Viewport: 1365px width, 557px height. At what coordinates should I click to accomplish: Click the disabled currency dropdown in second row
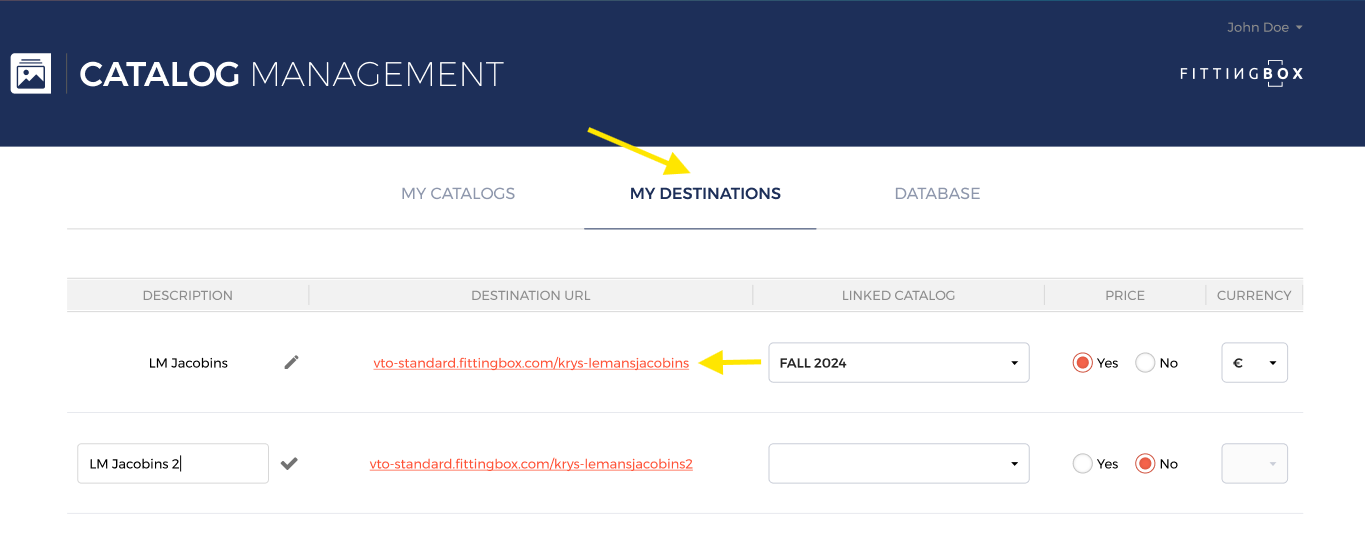click(1254, 464)
